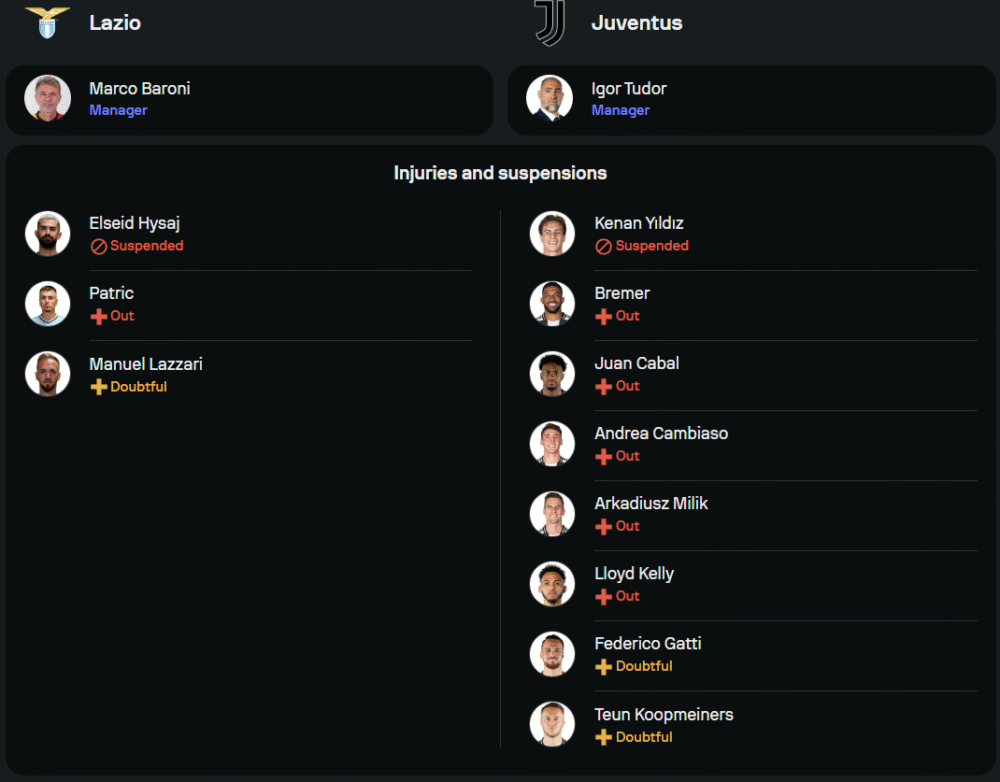The height and width of the screenshot is (782, 1000).
Task: Click the yellow doubtful cross under Federico Gatti
Action: tap(603, 667)
